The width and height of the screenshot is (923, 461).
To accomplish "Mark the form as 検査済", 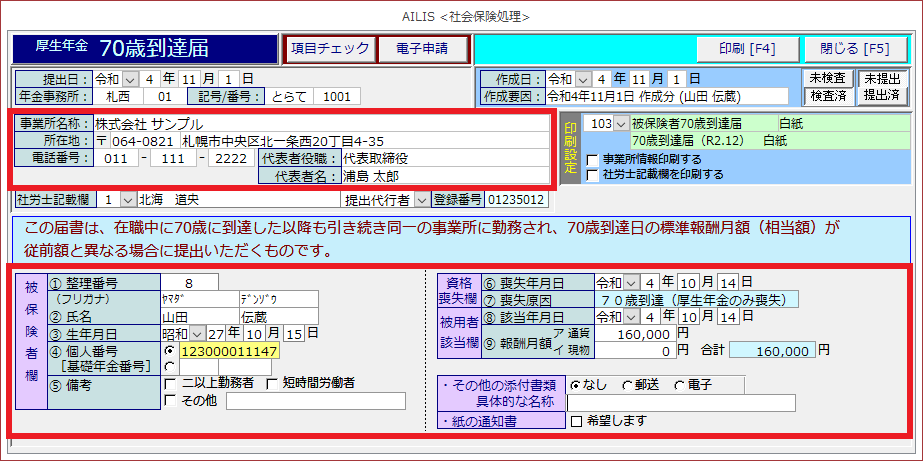I will [x=828, y=96].
